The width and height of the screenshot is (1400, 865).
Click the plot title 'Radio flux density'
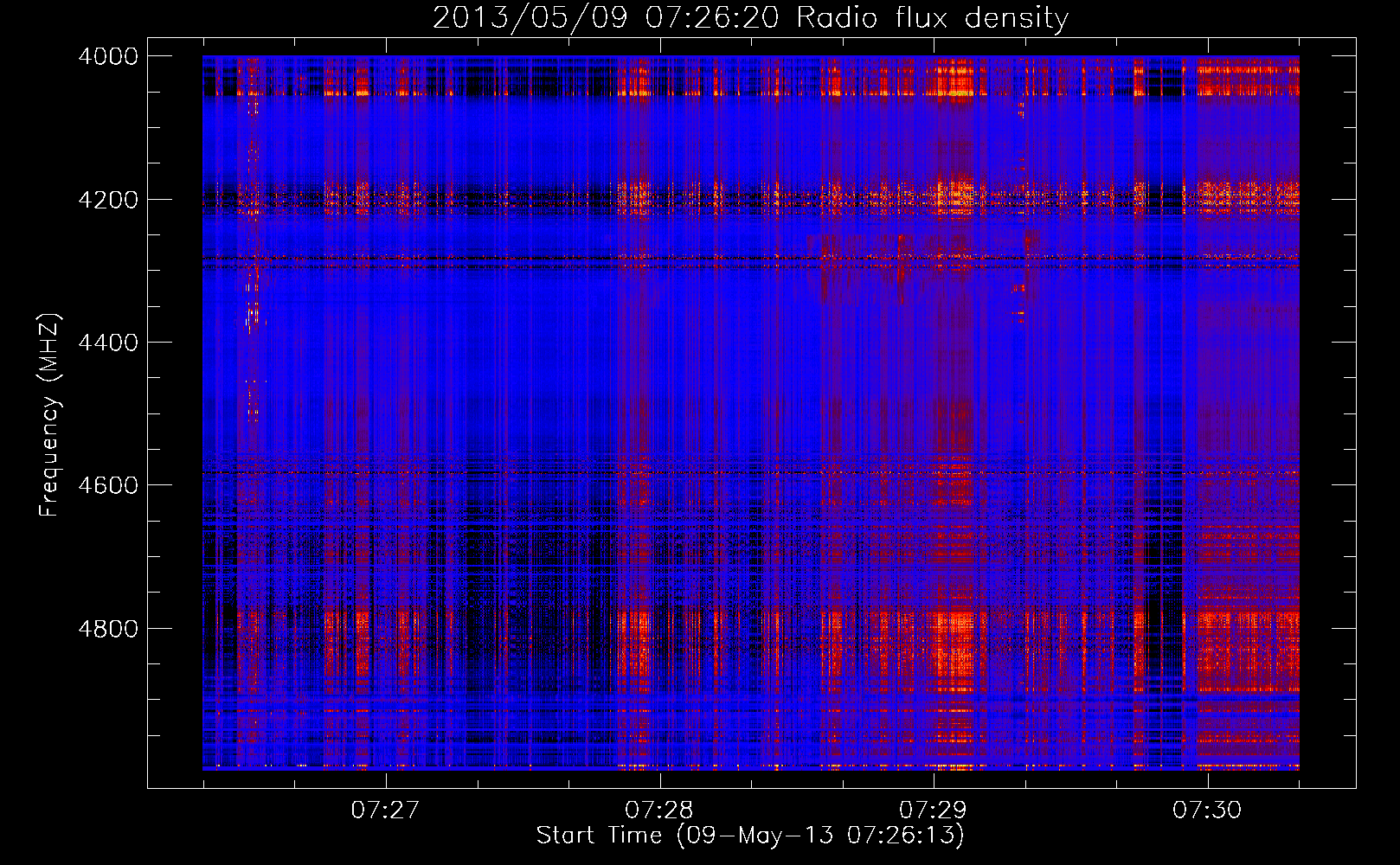(x=933, y=18)
